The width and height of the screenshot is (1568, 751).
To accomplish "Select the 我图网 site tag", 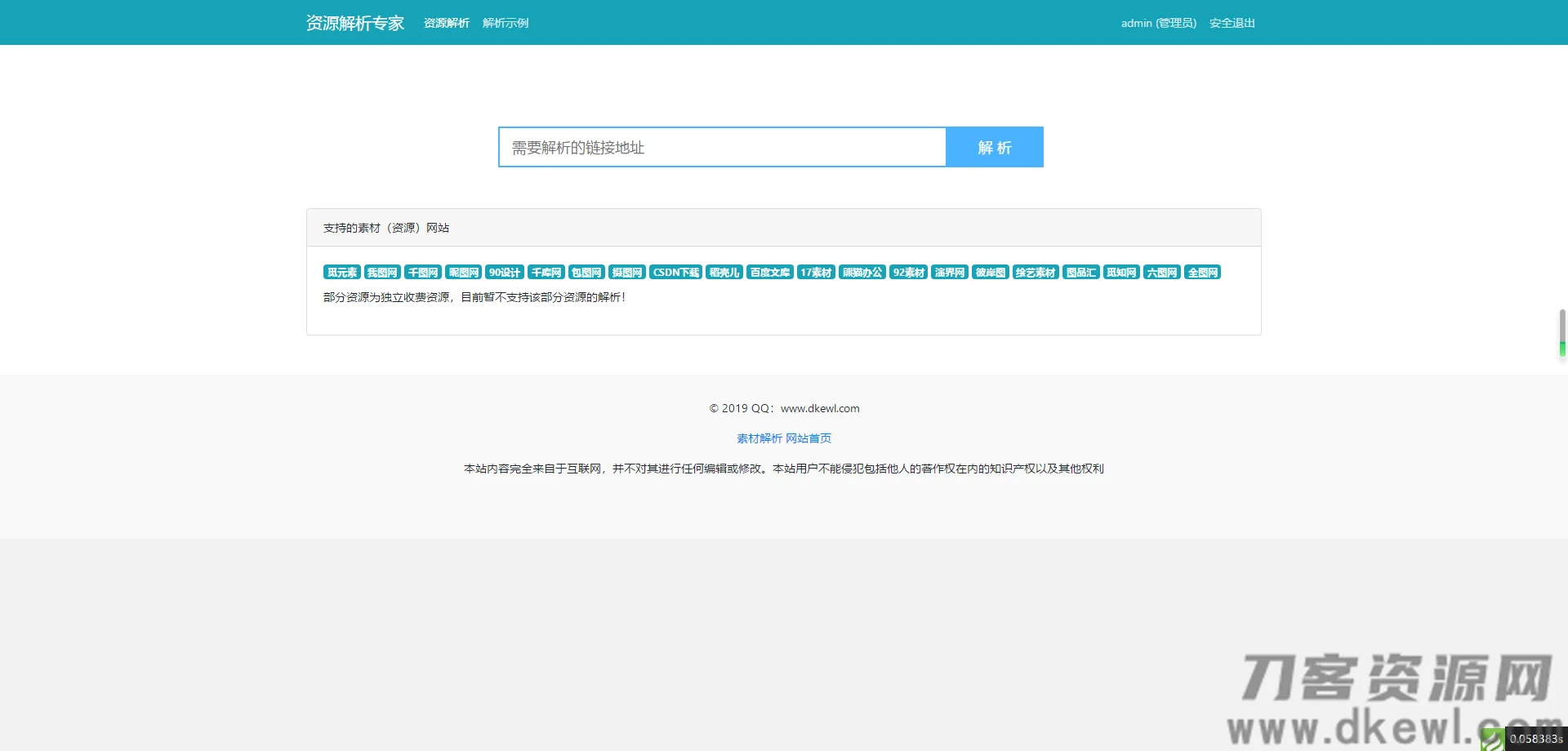I will (x=382, y=272).
